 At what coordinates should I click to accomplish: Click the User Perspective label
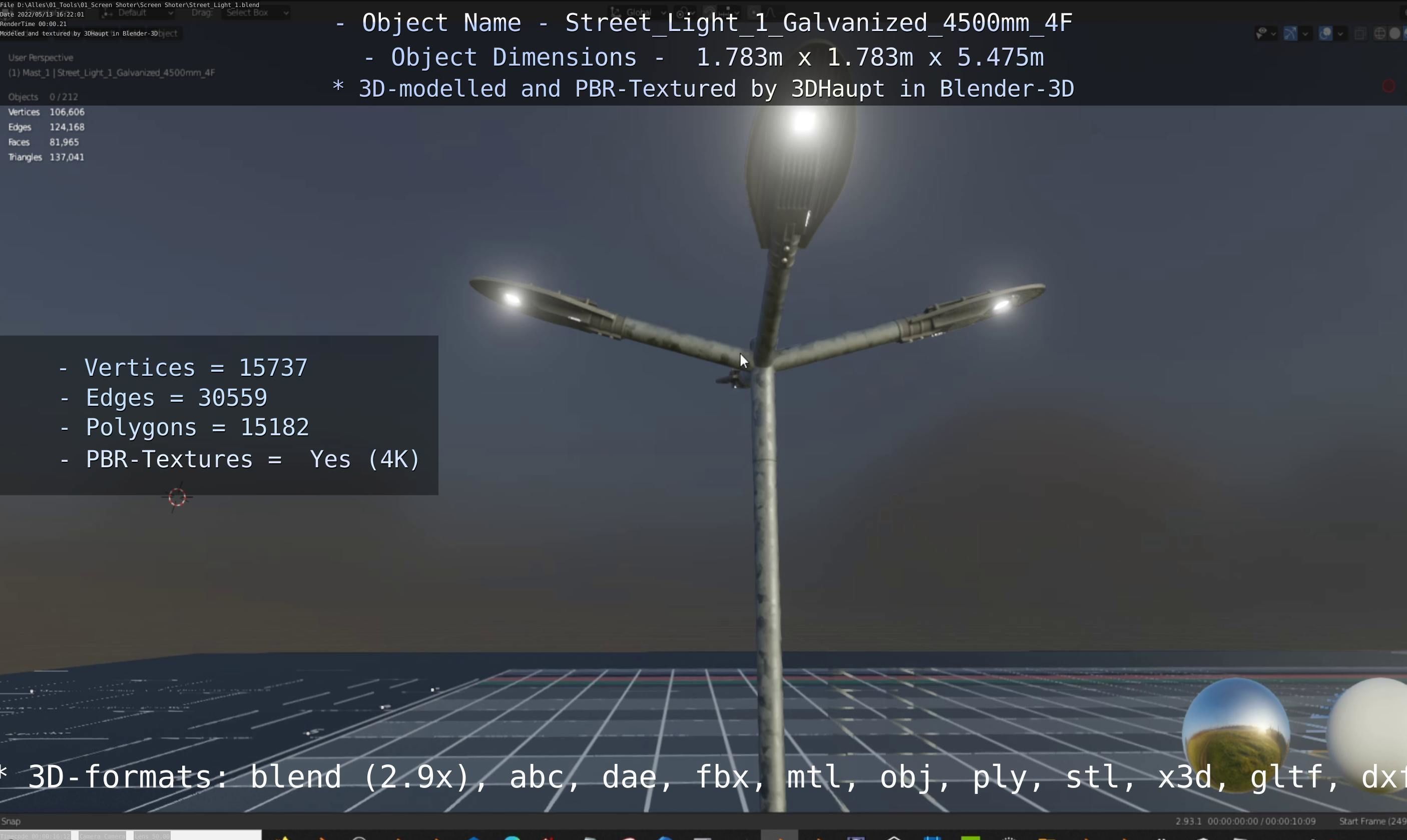[x=41, y=58]
